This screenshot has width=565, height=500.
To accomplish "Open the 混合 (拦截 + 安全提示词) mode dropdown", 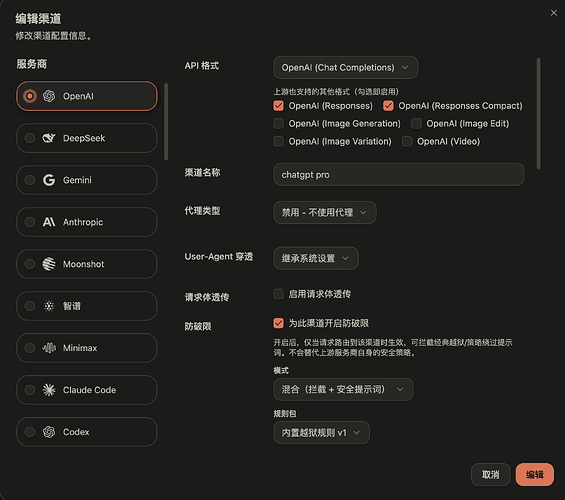I will point(343,389).
